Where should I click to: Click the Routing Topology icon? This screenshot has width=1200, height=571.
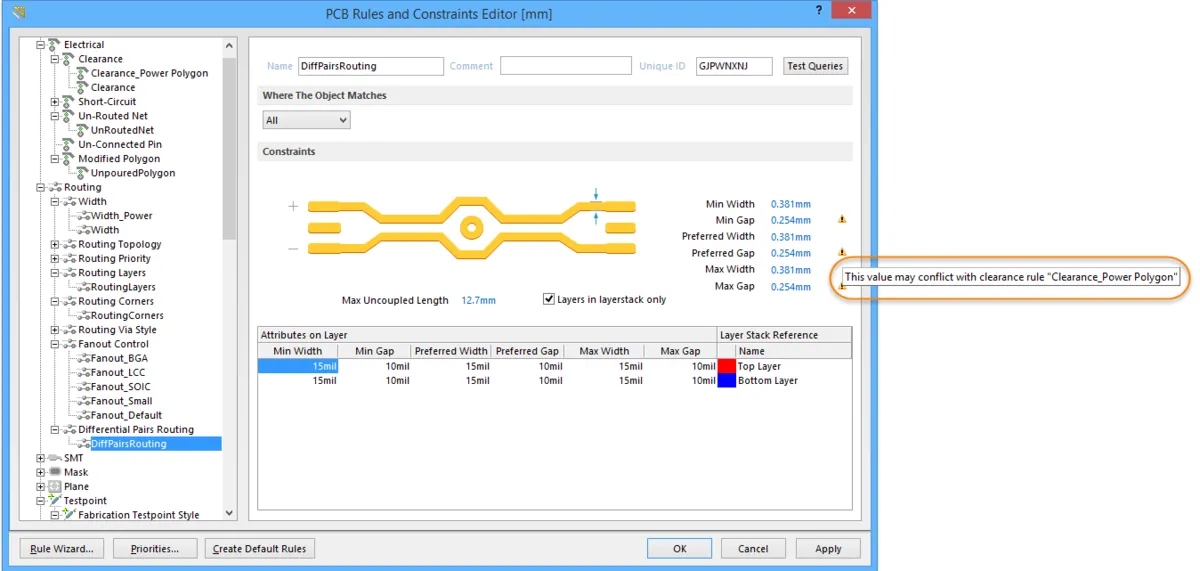[69, 244]
